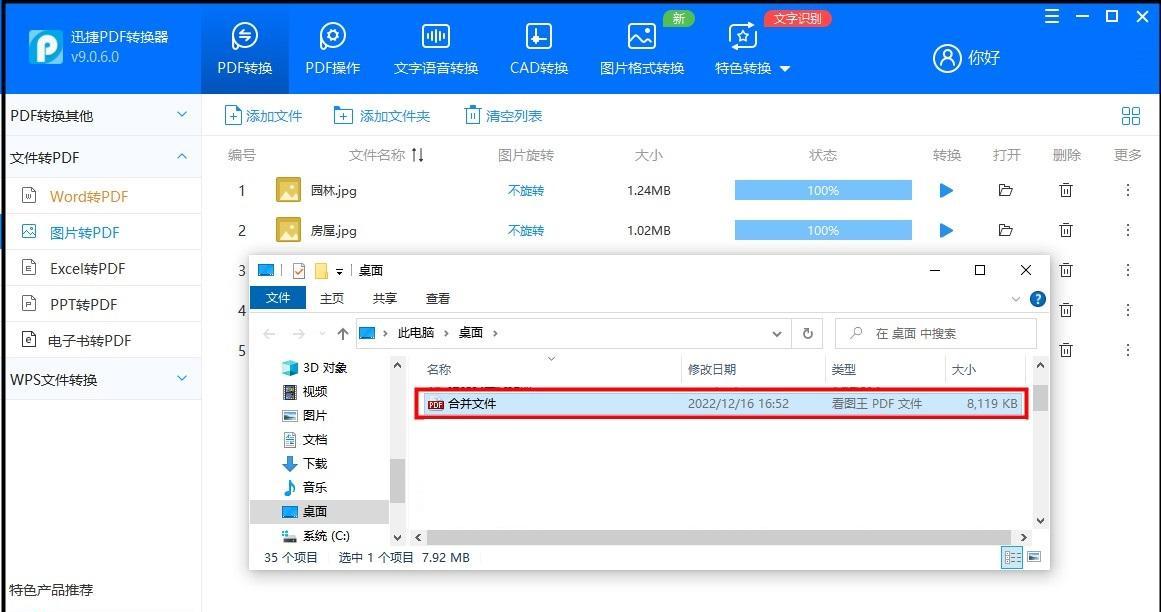Open the 共享 ribbon tab in Explorer

coord(384,298)
